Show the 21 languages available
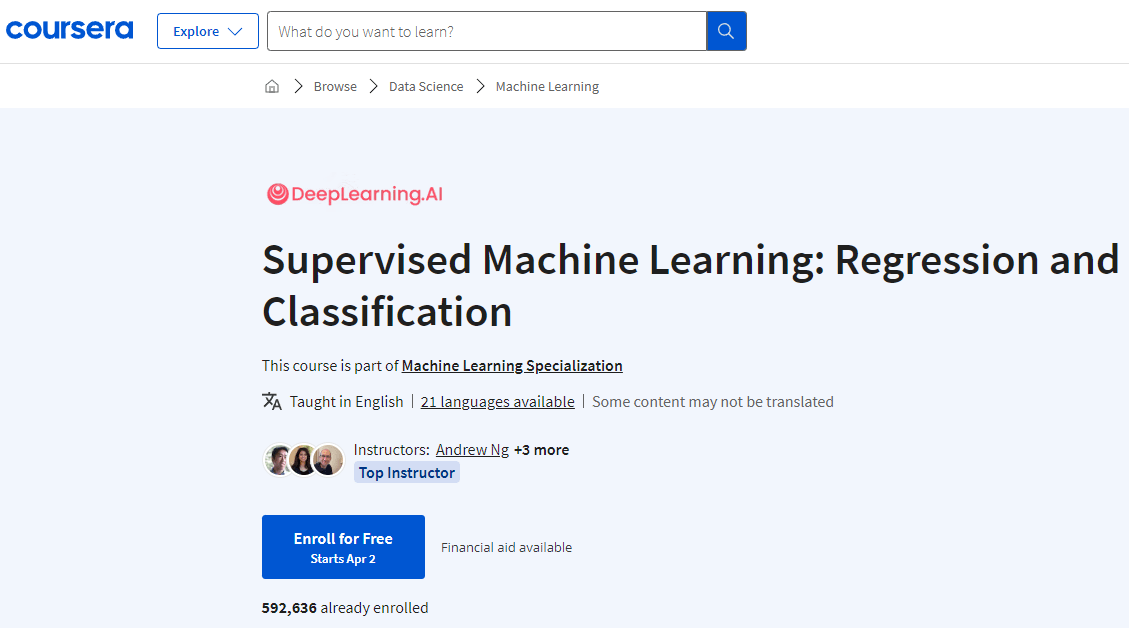The width and height of the screenshot is (1129, 628). [498, 402]
